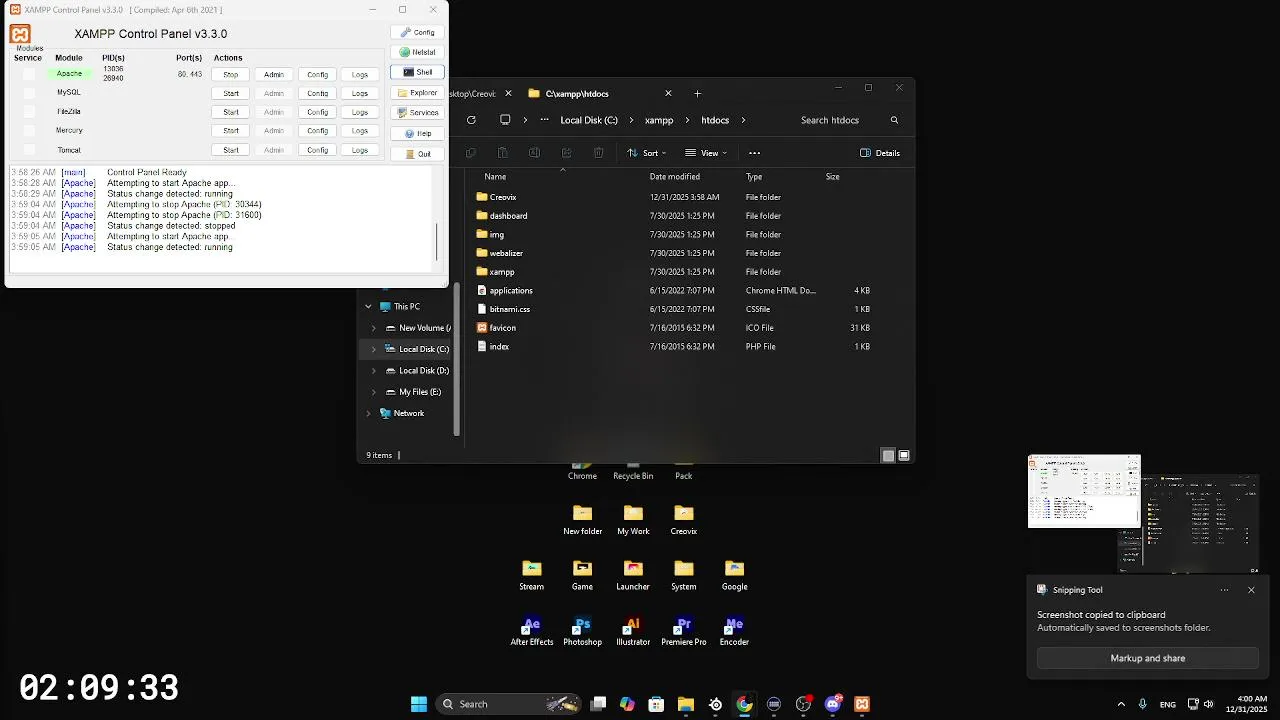Toggle the Tomcat service checkbox

point(29,150)
